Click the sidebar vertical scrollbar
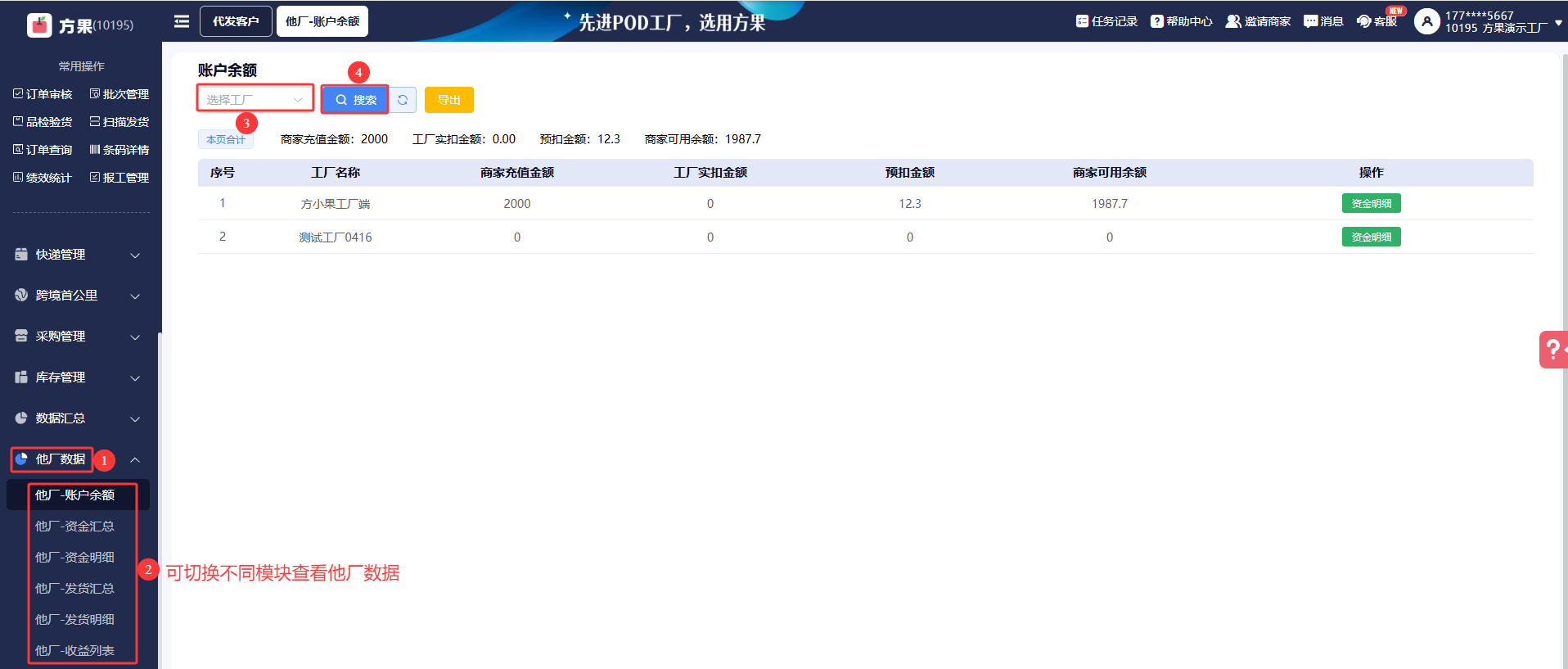The height and width of the screenshot is (669, 1568). coord(160,499)
